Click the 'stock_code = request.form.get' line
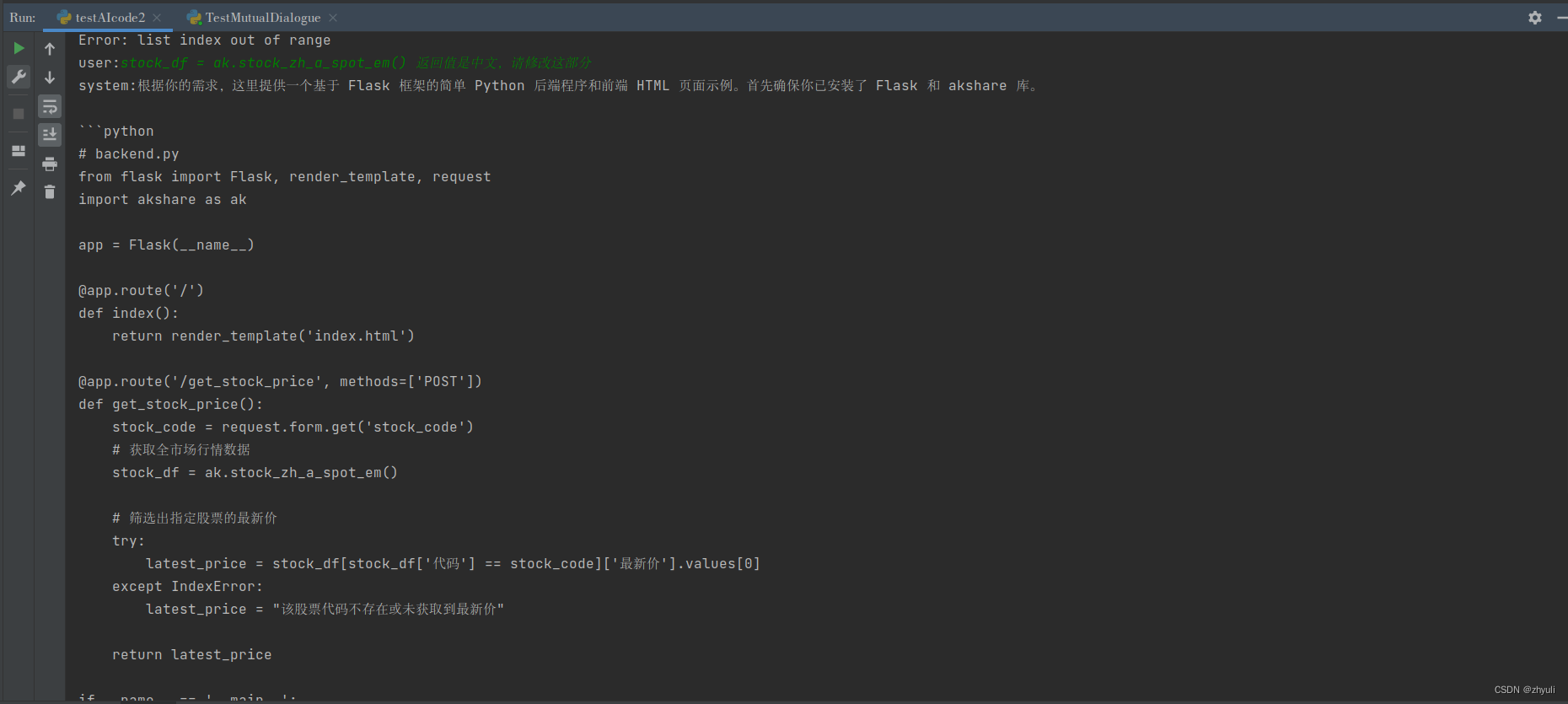This screenshot has width=1568, height=704. (x=293, y=427)
